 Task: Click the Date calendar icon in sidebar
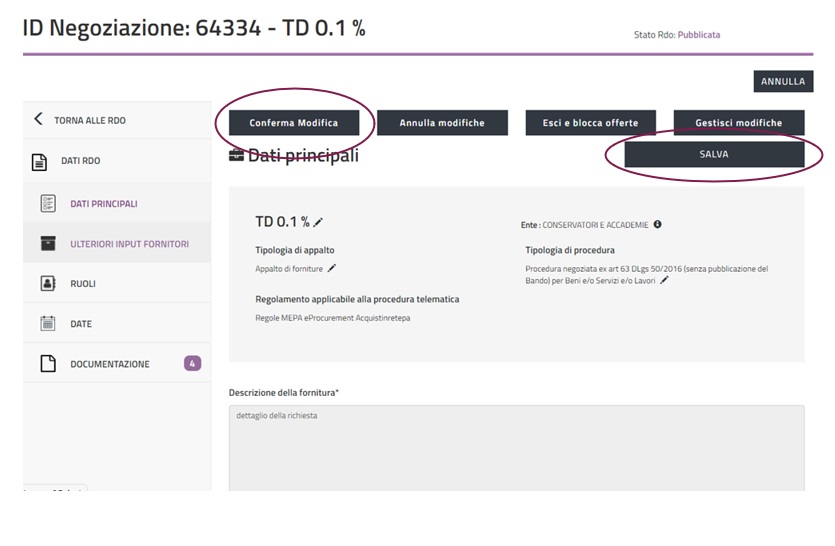(x=47, y=324)
